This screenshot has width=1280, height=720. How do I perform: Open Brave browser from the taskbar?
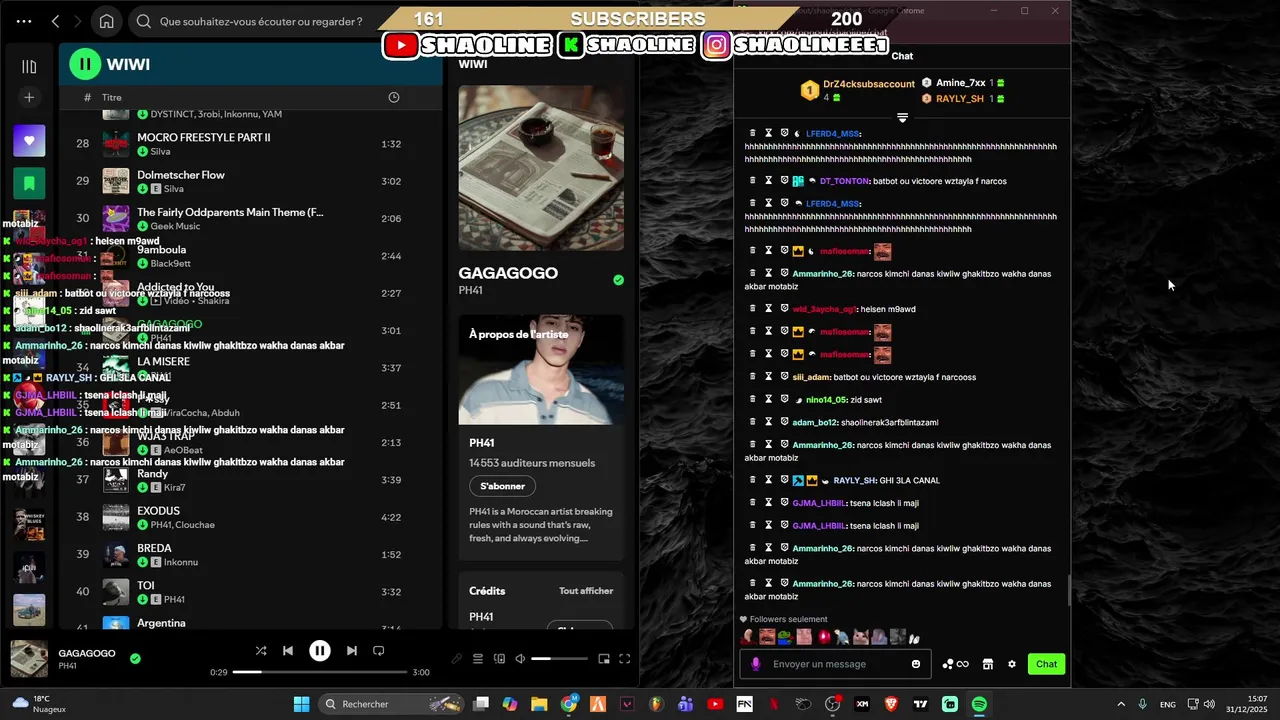tap(891, 704)
